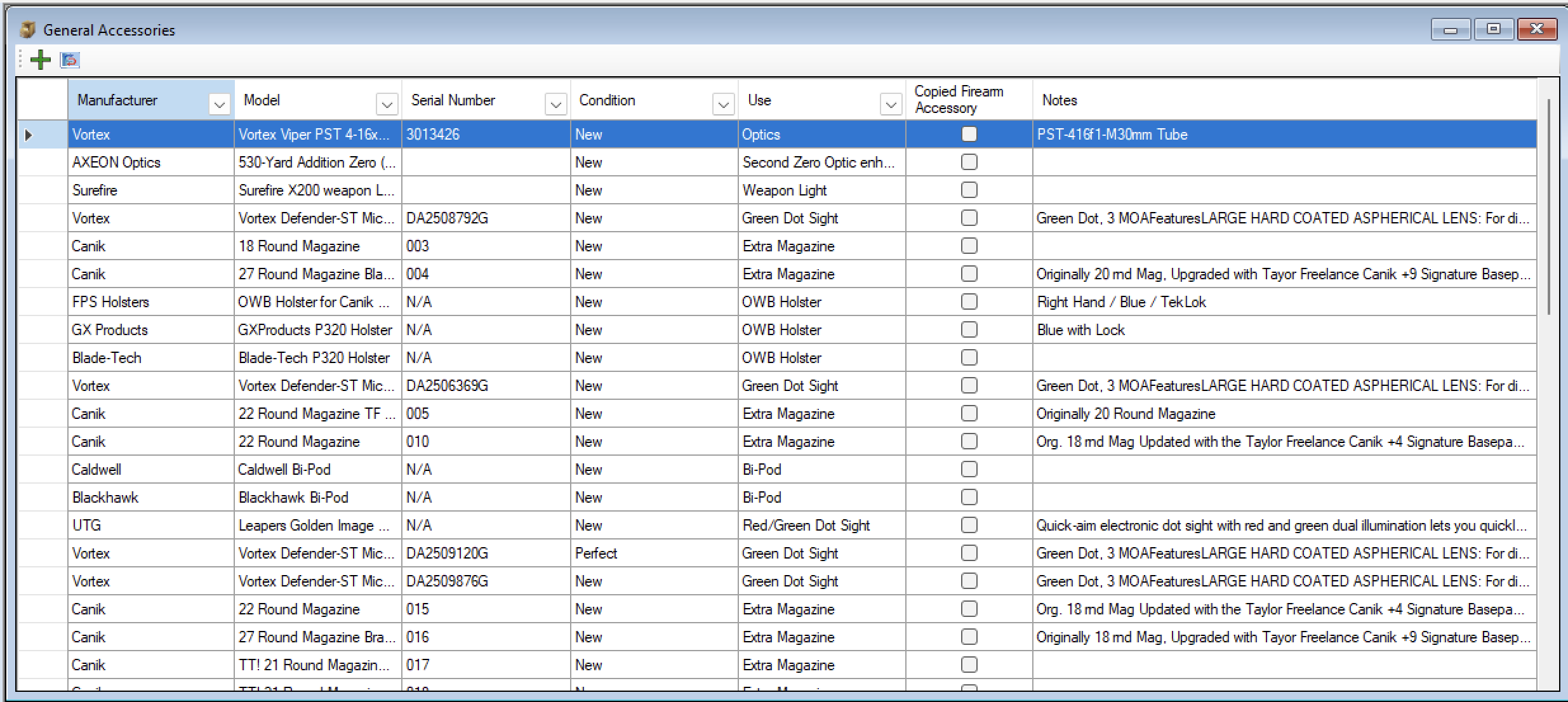Click the Surefire X200 weapon L... model cell

(317, 190)
